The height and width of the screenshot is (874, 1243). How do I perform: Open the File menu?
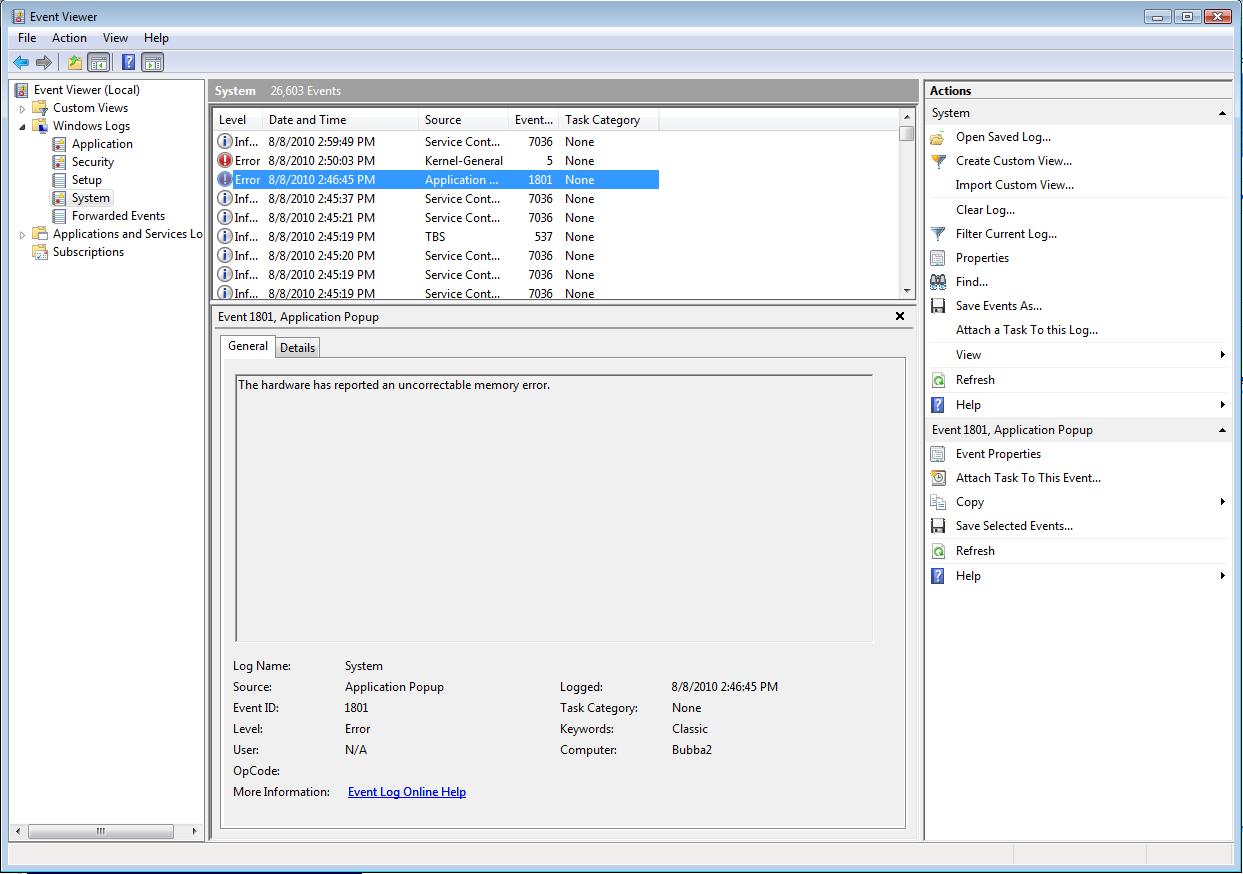27,38
